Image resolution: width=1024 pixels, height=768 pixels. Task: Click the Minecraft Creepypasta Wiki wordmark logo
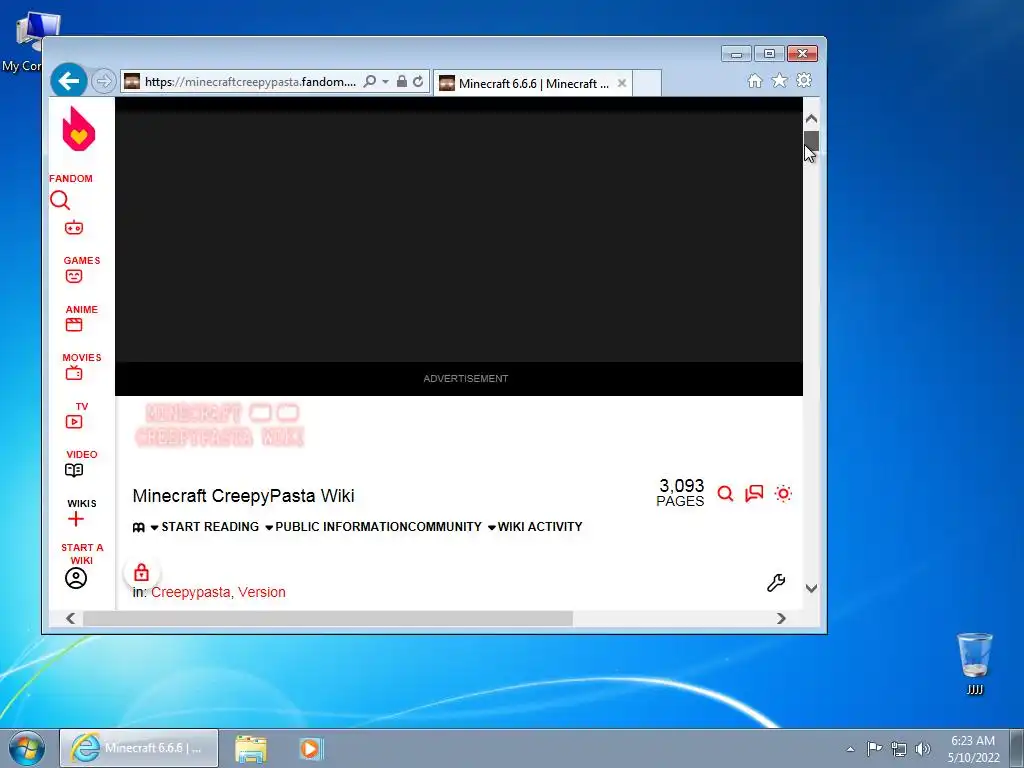(219, 425)
